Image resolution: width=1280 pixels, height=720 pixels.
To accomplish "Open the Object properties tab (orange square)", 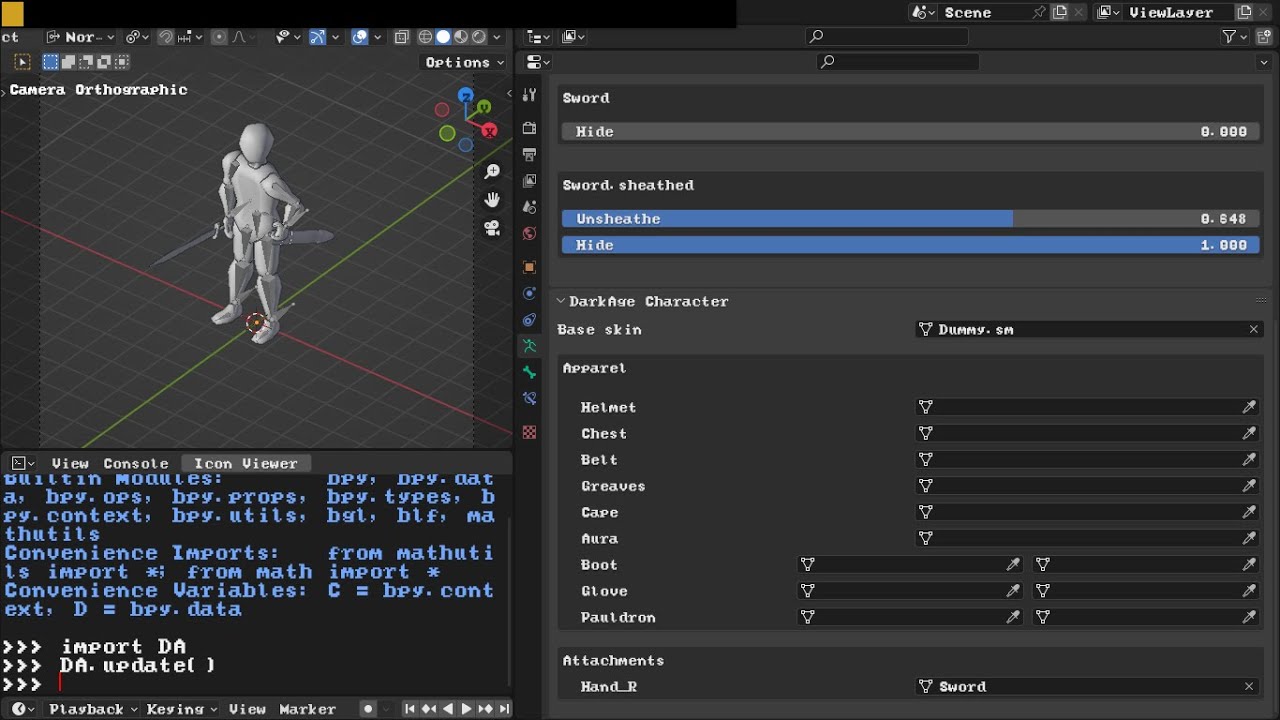I will (x=530, y=267).
